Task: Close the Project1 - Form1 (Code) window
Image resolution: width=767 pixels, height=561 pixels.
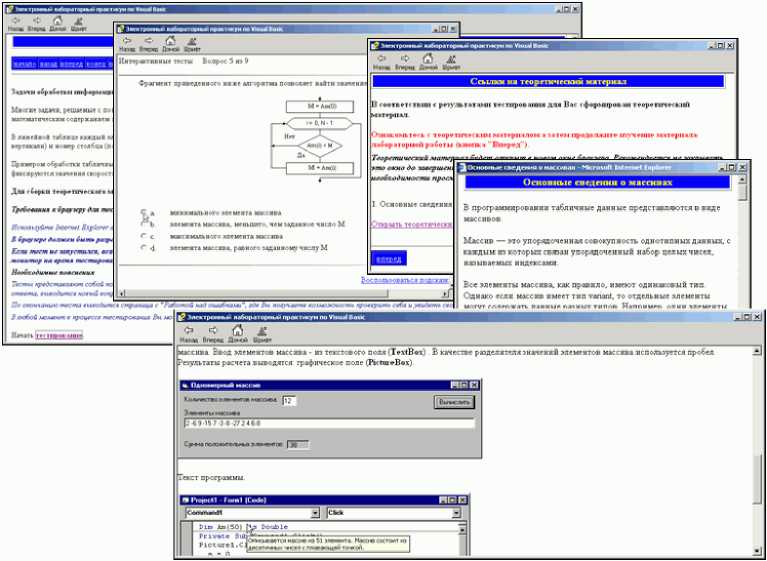Action: 462,500
